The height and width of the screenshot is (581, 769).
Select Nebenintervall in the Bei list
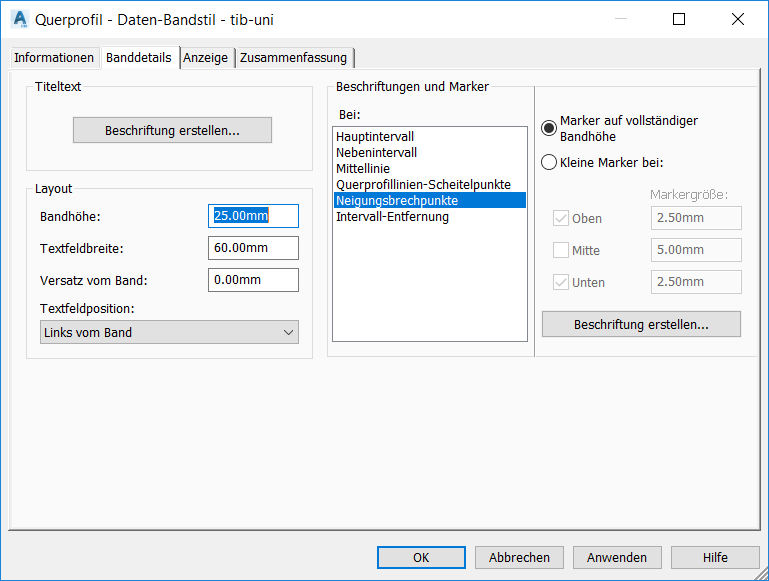click(377, 153)
